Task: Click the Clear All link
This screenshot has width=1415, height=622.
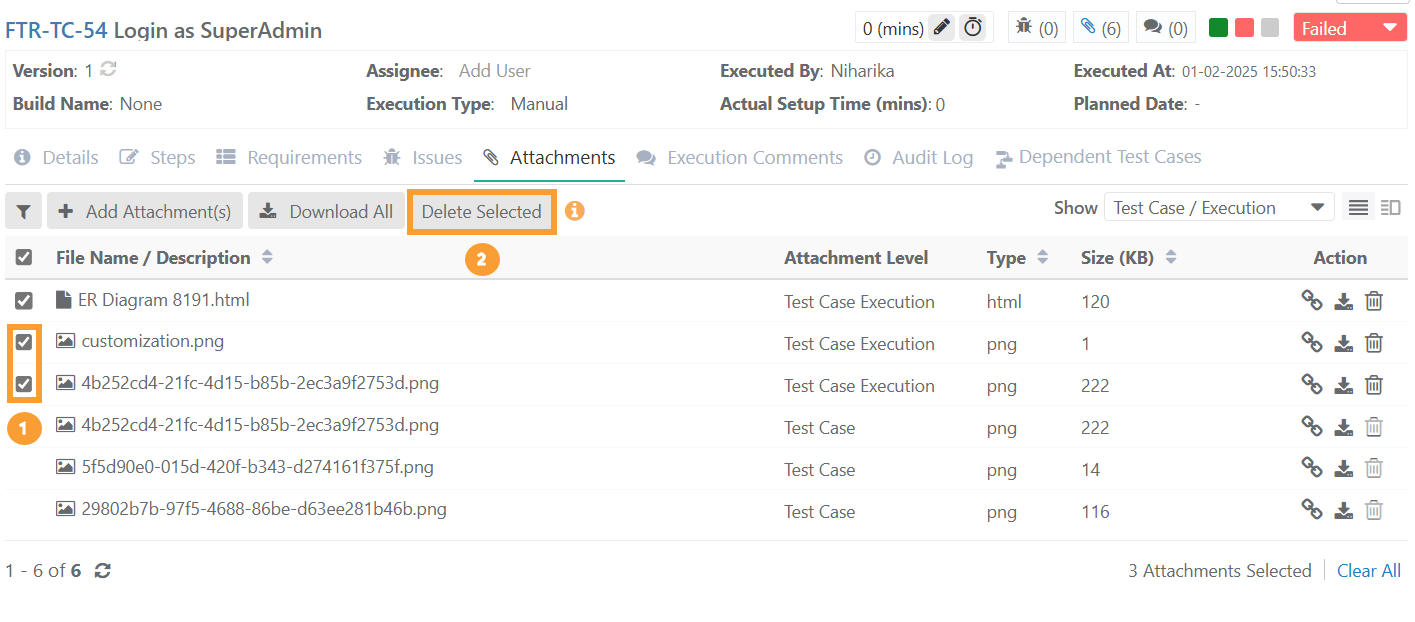Action: click(1368, 571)
